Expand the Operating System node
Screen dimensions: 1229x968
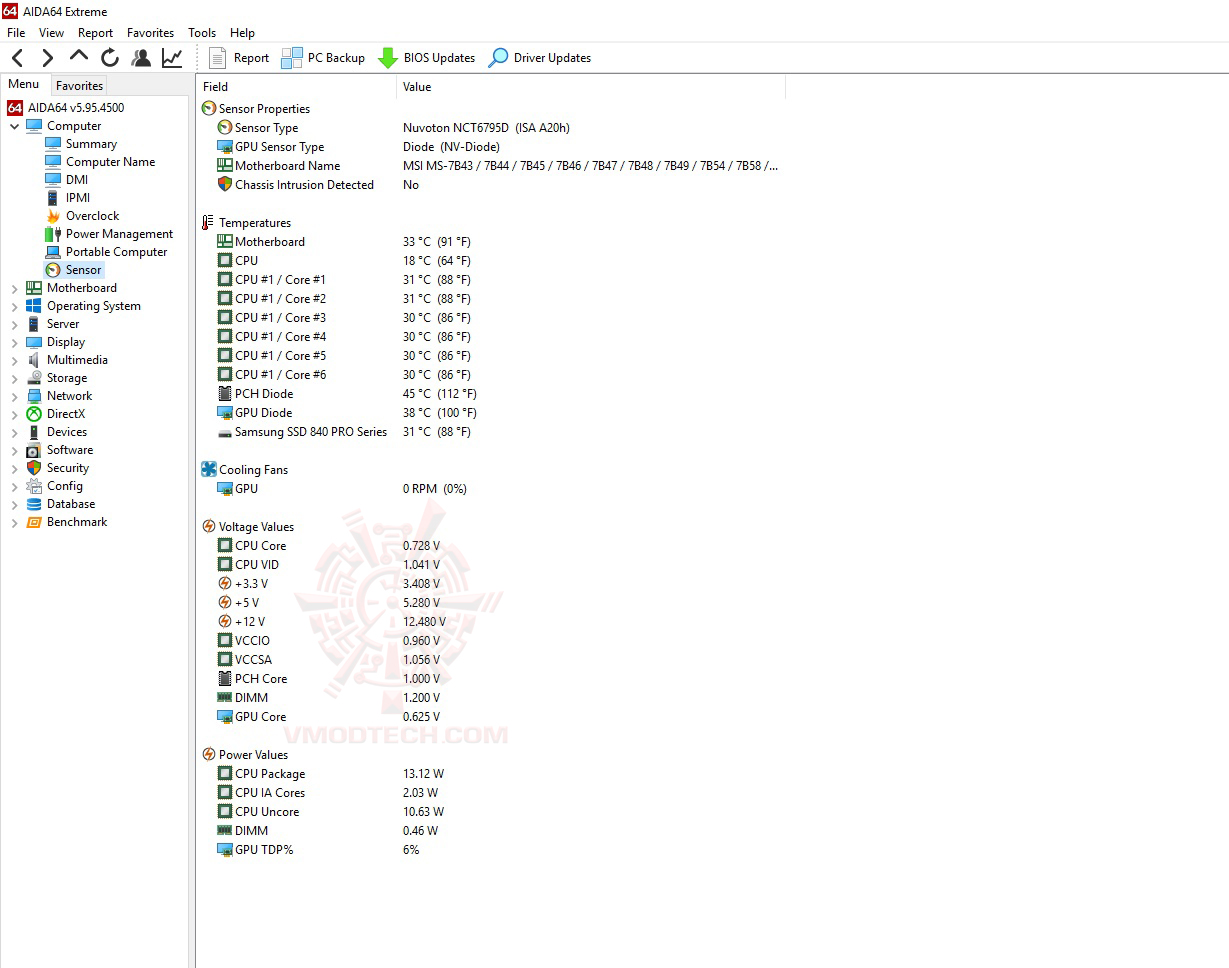14,306
